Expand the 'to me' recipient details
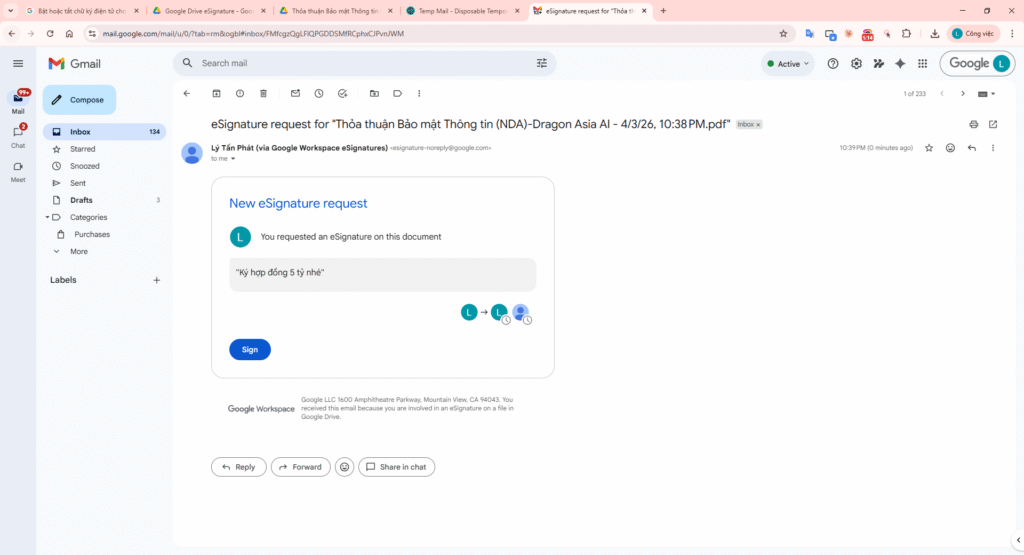Image resolution: width=1024 pixels, height=555 pixels. tap(233, 159)
